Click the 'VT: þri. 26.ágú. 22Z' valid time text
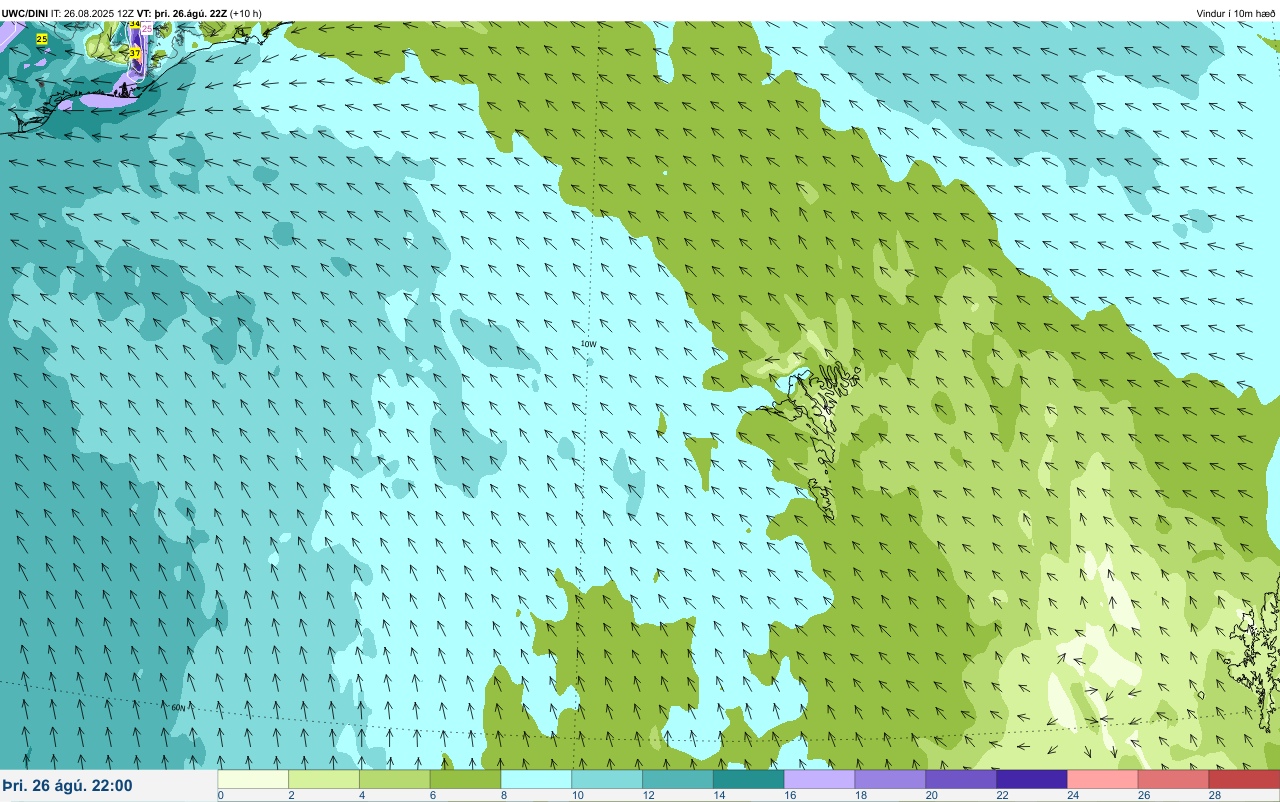Screen dimensions: 1280x802 click(182, 14)
